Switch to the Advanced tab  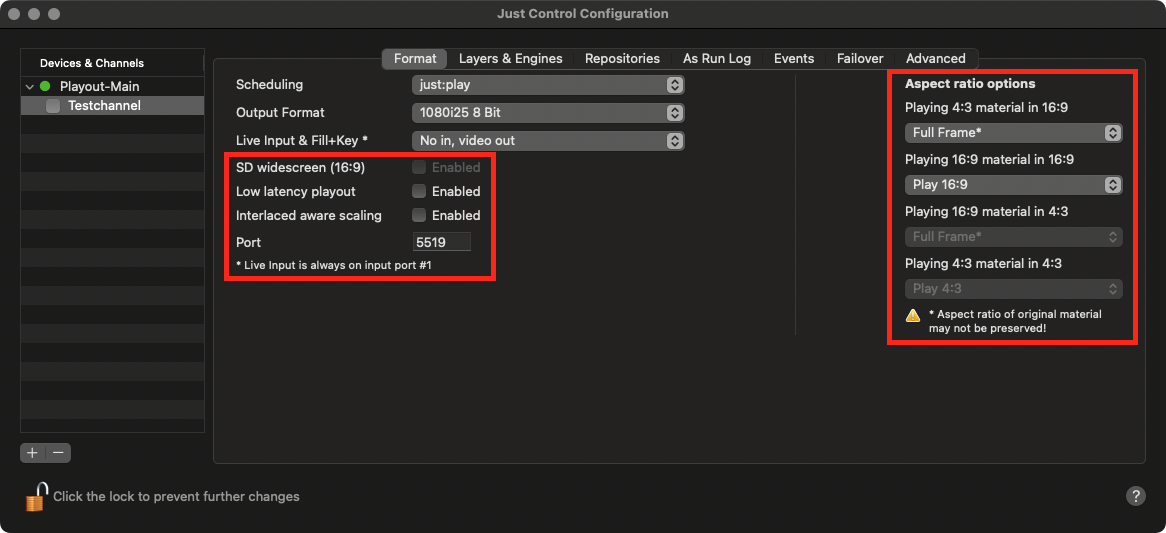(x=935, y=59)
